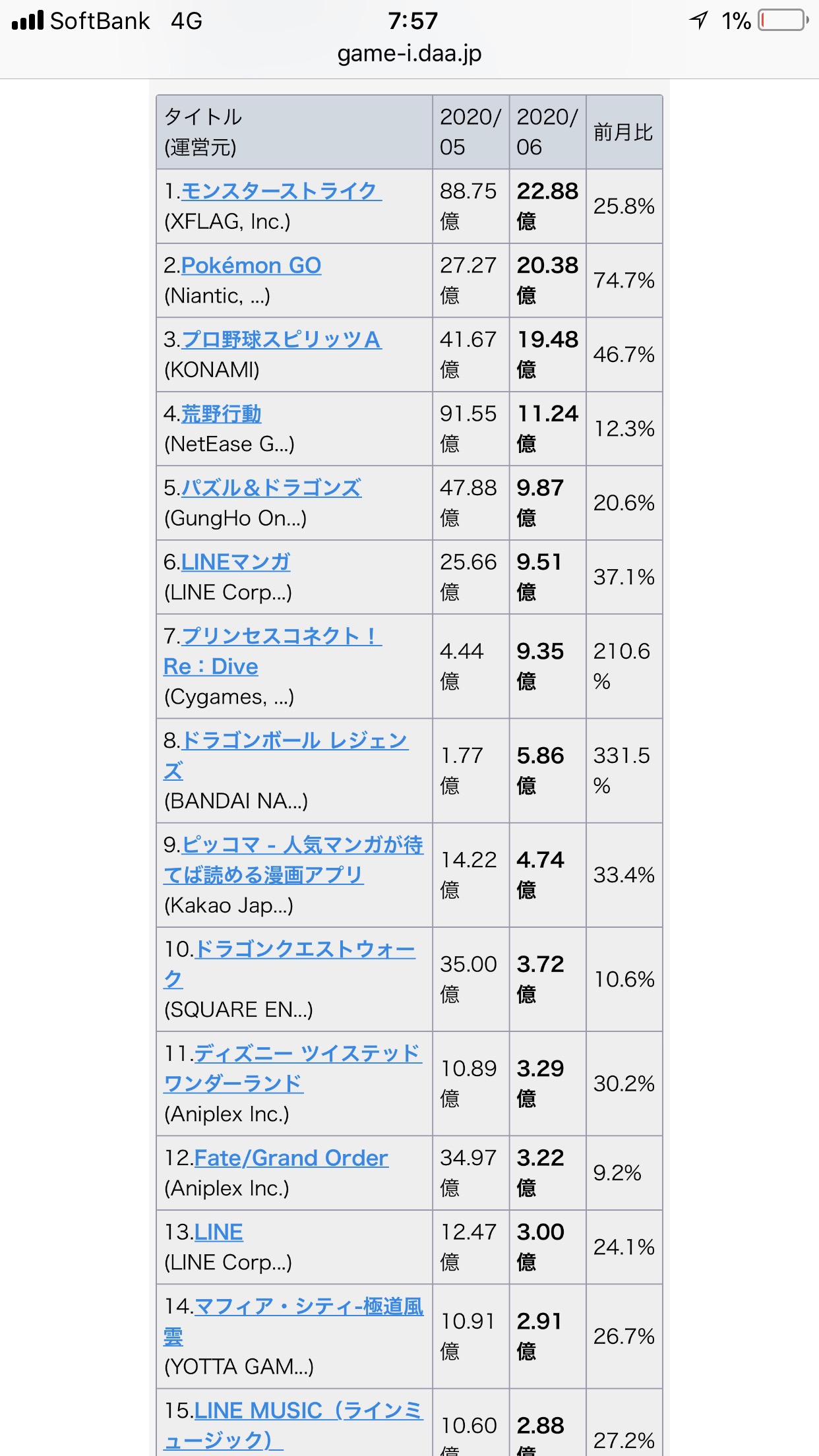819x1456 pixels.
Task: Tap the cellular signal bars icon
Action: click(28, 20)
